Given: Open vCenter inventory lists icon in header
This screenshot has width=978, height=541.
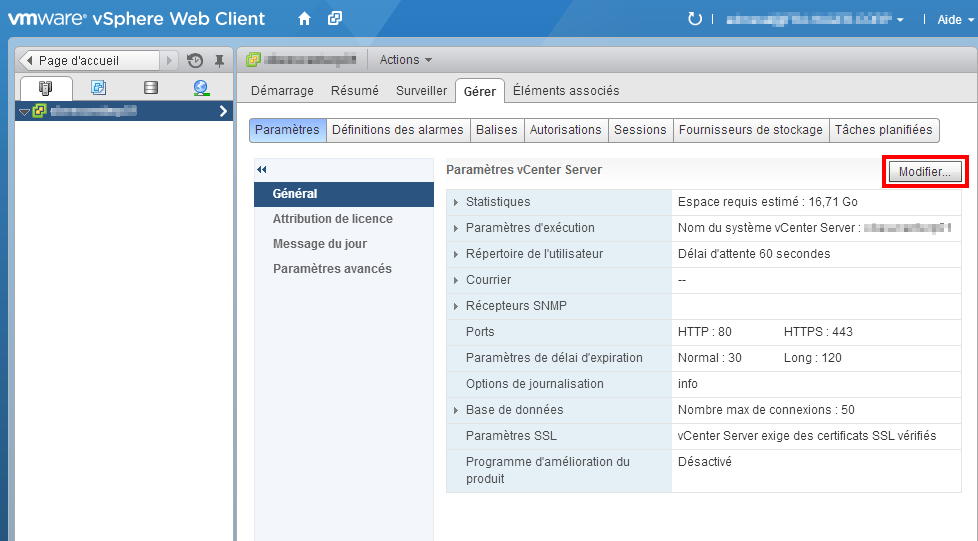Looking at the screenshot, I should click(x=335, y=19).
